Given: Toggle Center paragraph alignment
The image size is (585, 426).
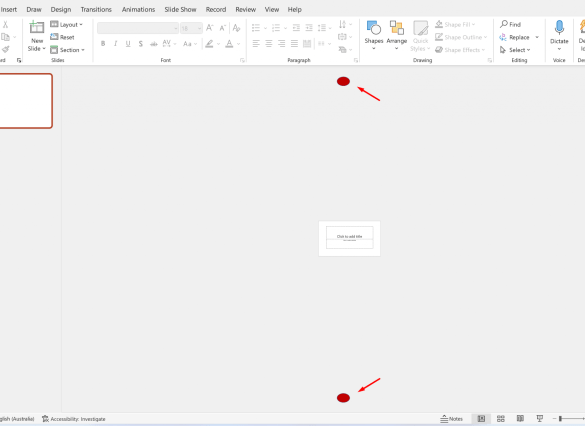Looking at the screenshot, I should click(x=269, y=44).
